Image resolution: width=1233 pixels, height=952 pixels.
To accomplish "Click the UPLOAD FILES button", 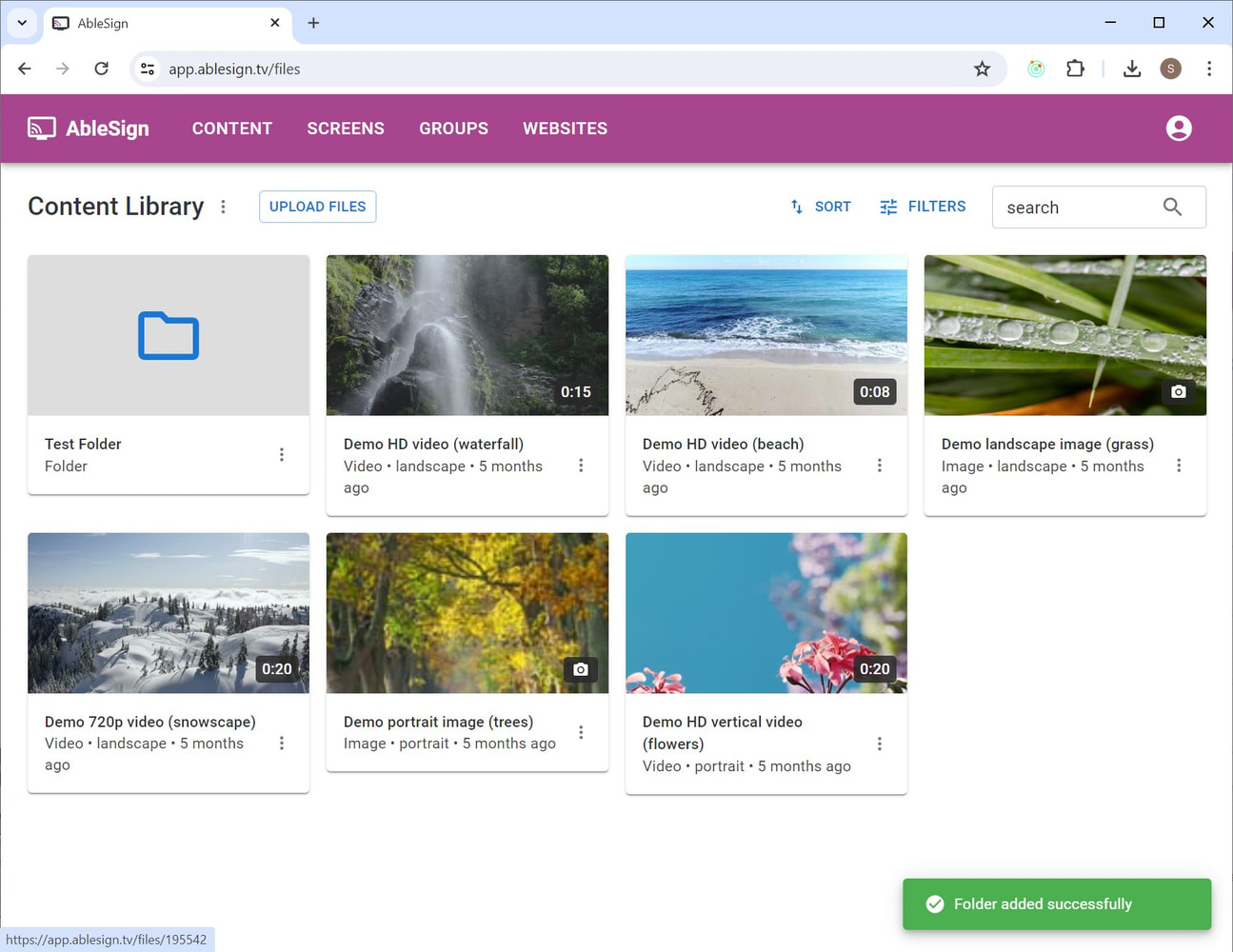I will [317, 207].
